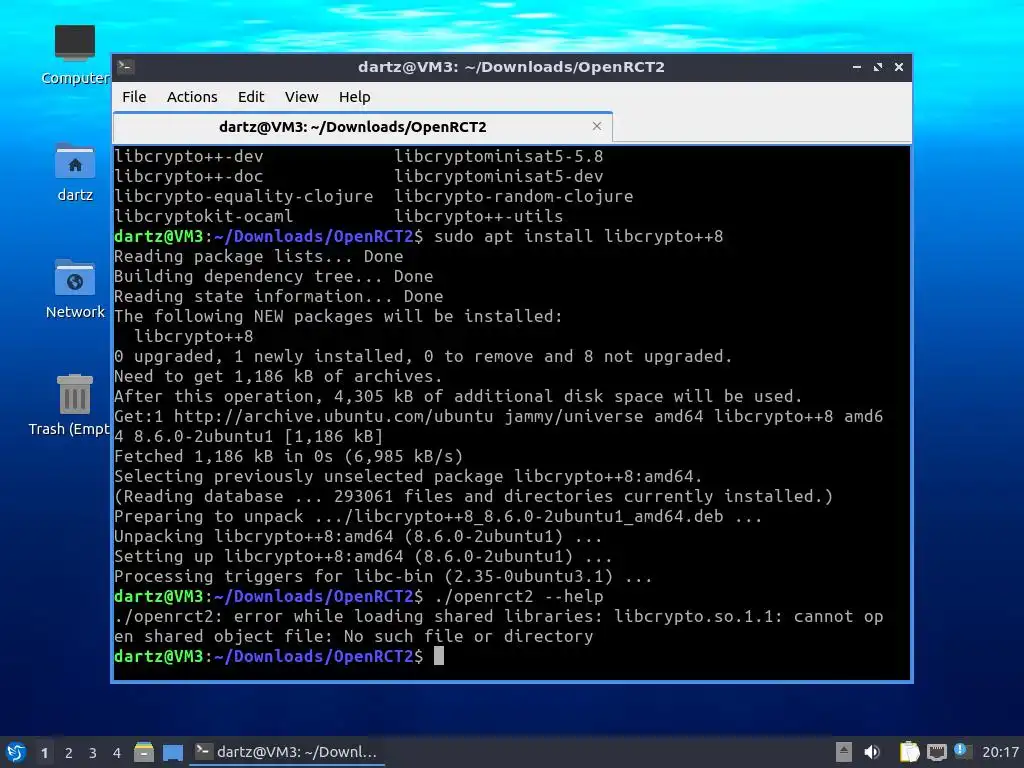Click the 'libcryptokit-ocaml' package name

(203, 216)
